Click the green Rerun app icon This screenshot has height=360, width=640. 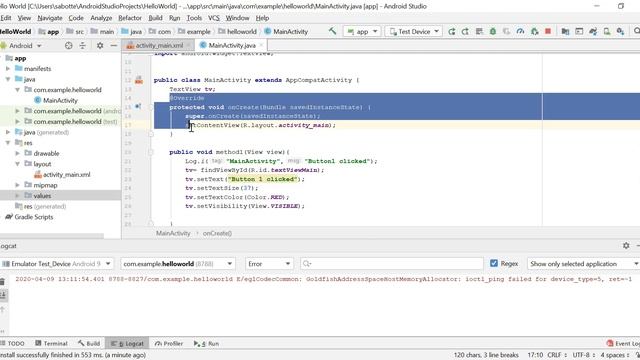click(451, 31)
